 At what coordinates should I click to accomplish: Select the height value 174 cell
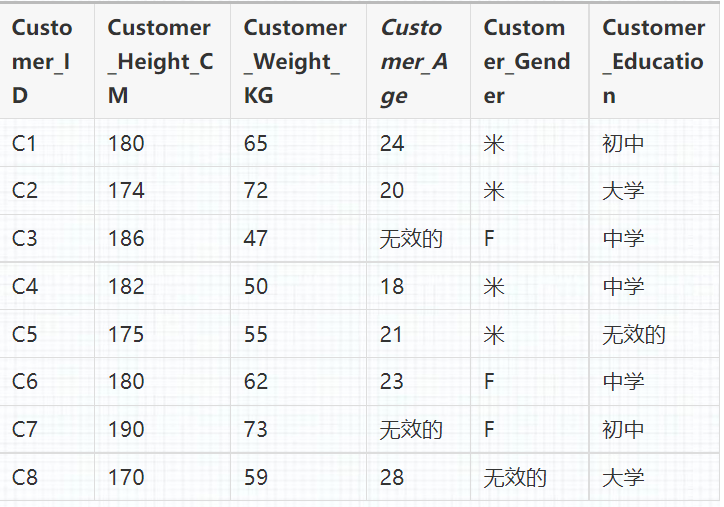[127, 191]
